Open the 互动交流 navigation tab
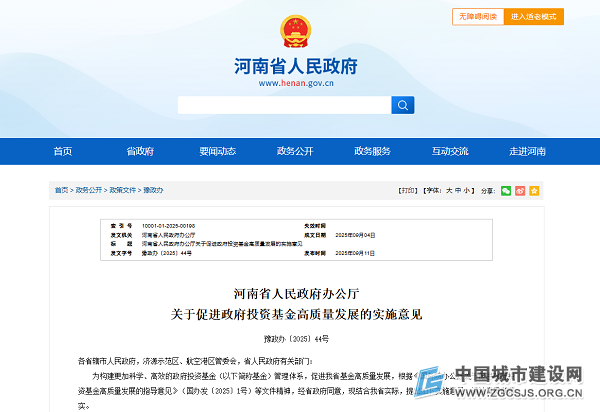 [450, 151]
